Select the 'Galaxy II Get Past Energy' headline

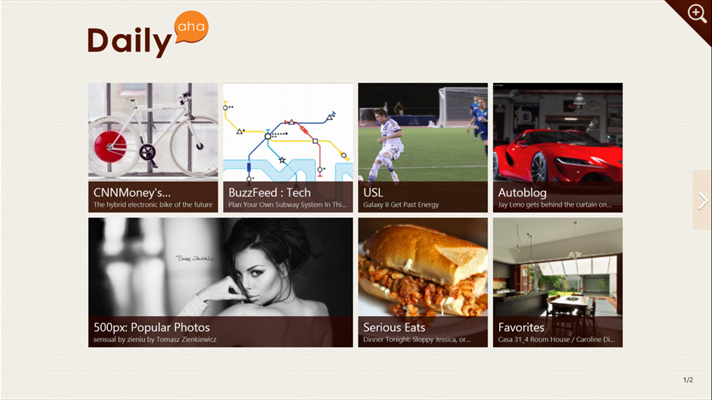401,205
